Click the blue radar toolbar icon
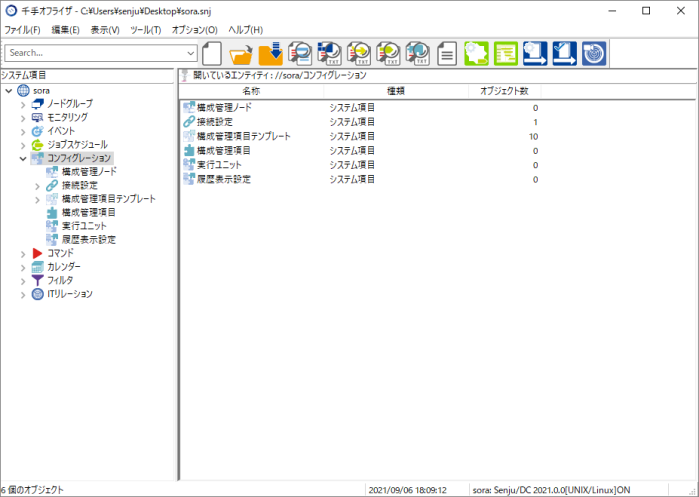699x497 pixels. [594, 53]
